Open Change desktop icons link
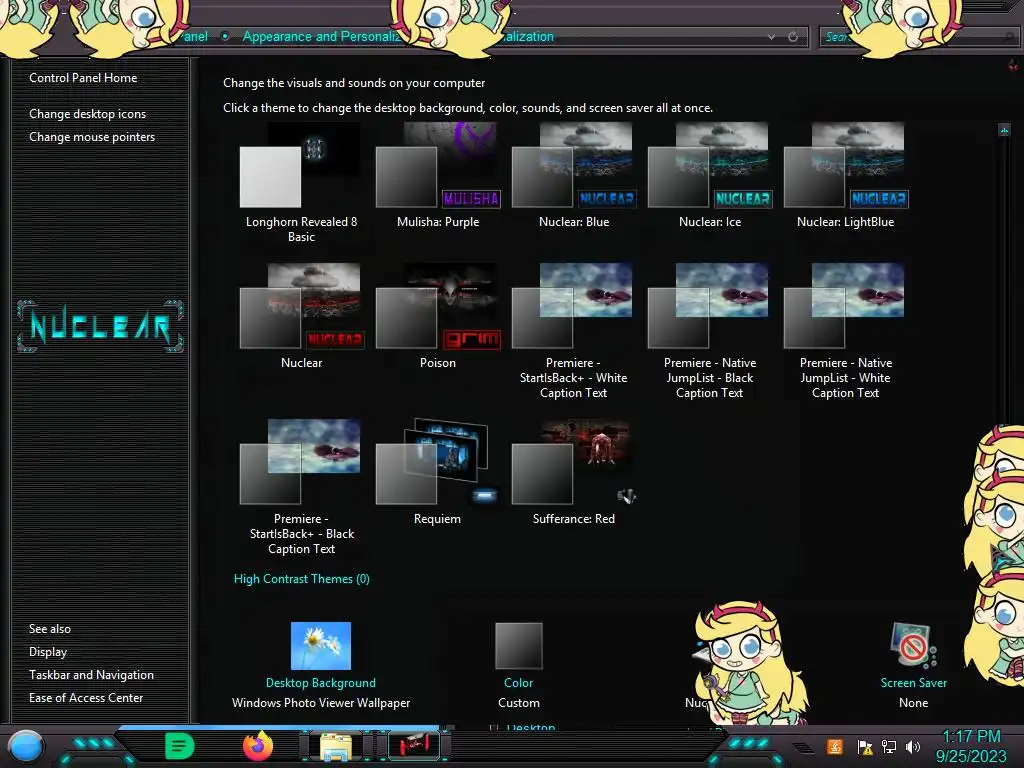This screenshot has width=1024, height=768. click(x=88, y=114)
